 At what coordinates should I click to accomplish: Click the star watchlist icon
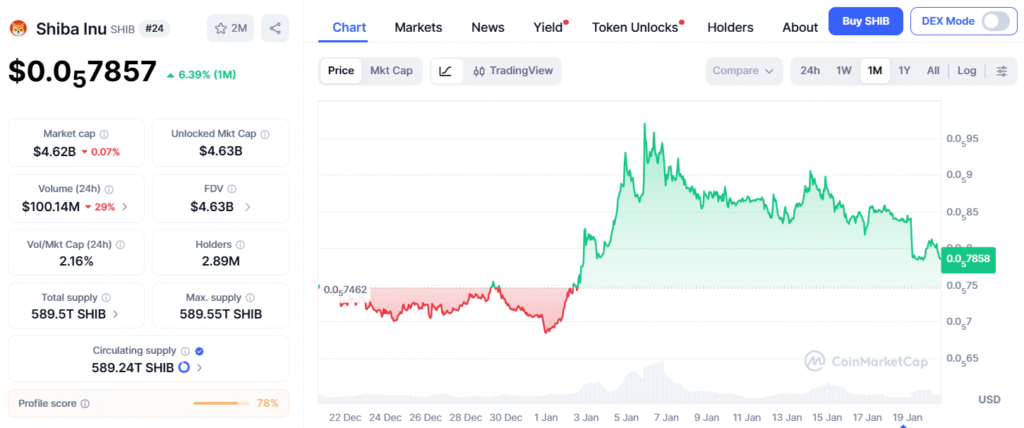[221, 28]
